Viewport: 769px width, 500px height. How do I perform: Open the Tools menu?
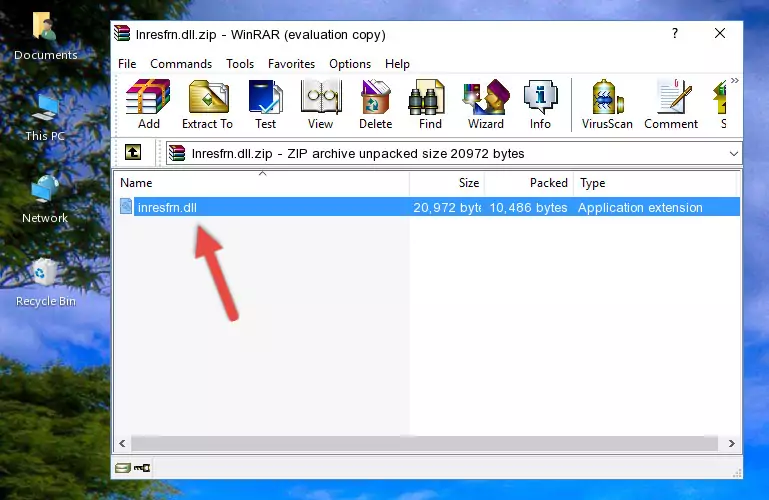[x=240, y=64]
